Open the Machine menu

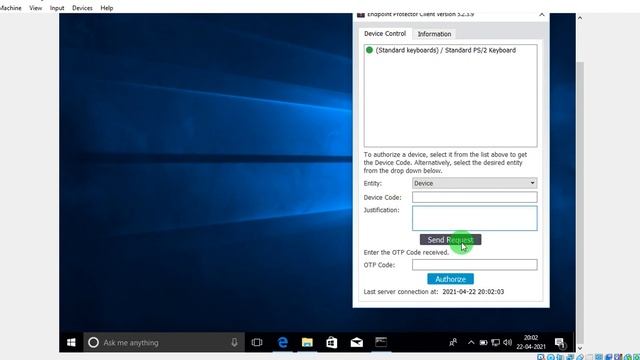pos(10,8)
